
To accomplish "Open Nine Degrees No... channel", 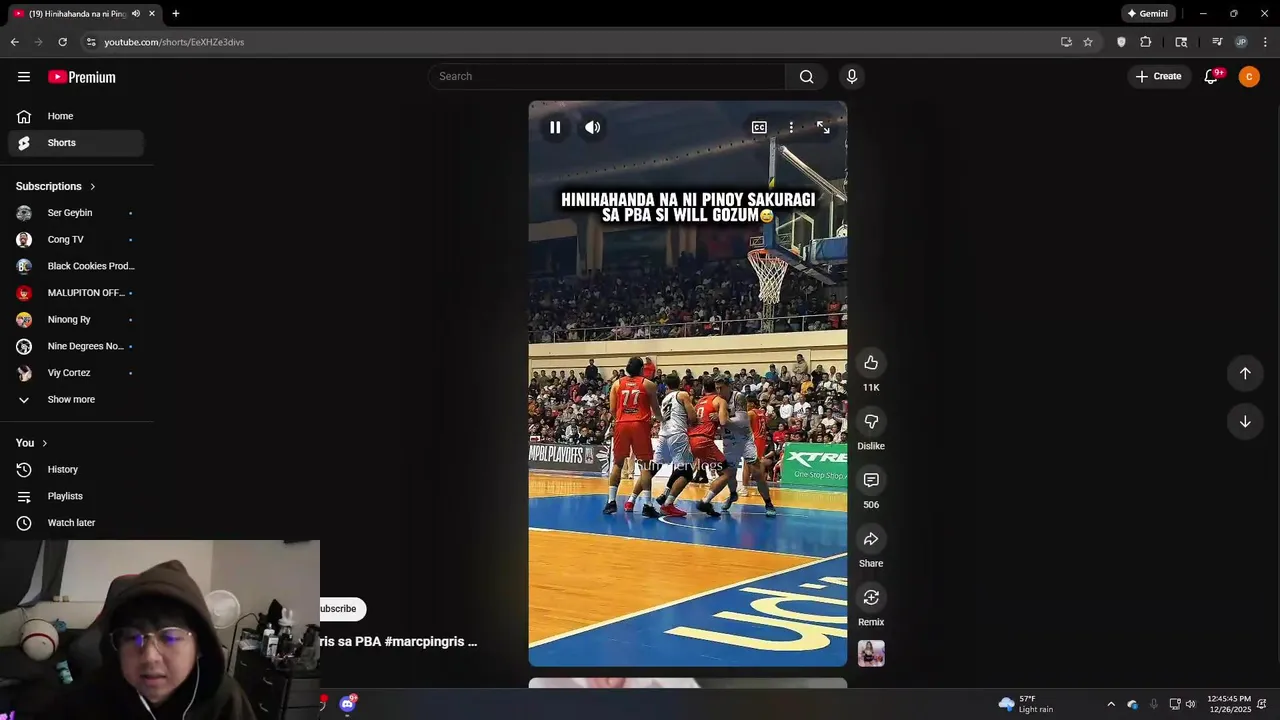I will click(76, 346).
